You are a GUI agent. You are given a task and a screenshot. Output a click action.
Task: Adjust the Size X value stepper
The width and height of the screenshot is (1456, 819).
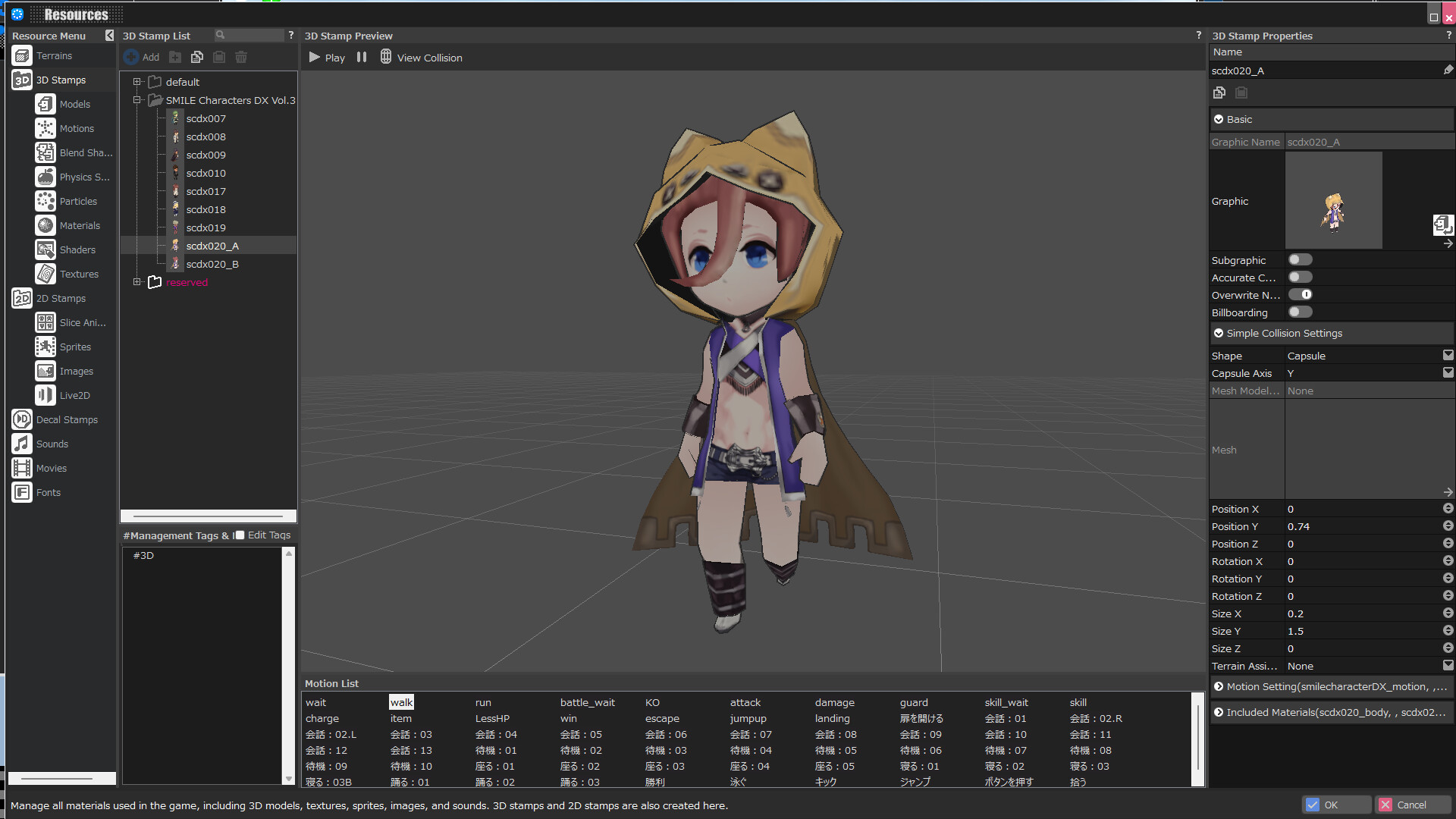(x=1448, y=613)
